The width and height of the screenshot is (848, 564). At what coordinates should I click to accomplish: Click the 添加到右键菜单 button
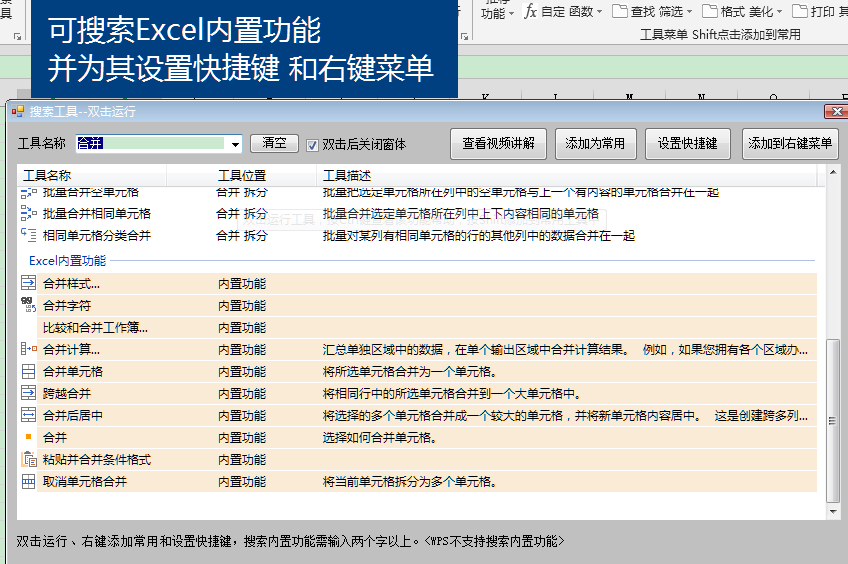tap(790, 144)
